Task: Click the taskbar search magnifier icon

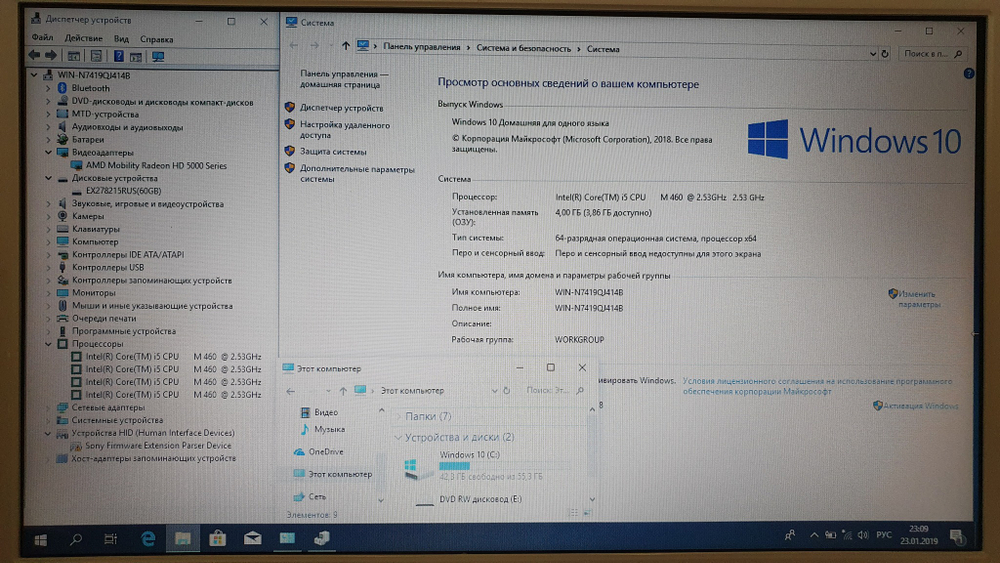Action: pyautogui.click(x=76, y=540)
